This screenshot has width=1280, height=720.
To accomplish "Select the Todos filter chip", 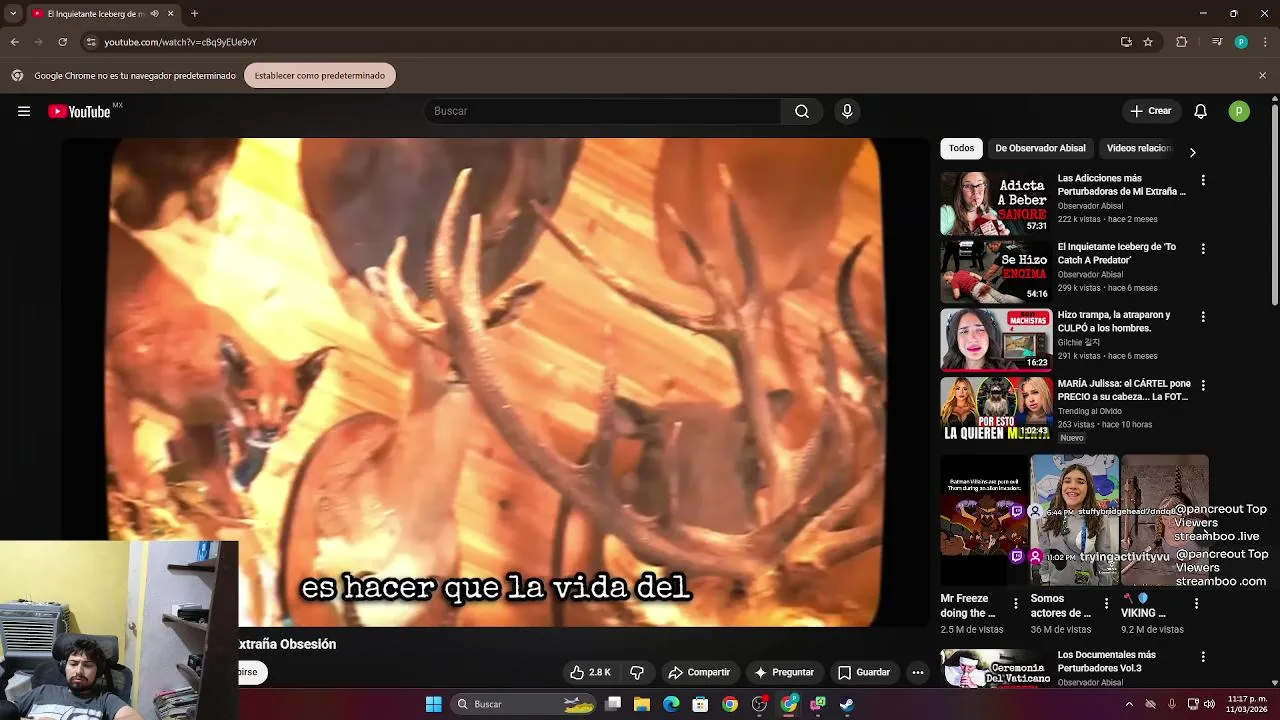I will pos(961,148).
